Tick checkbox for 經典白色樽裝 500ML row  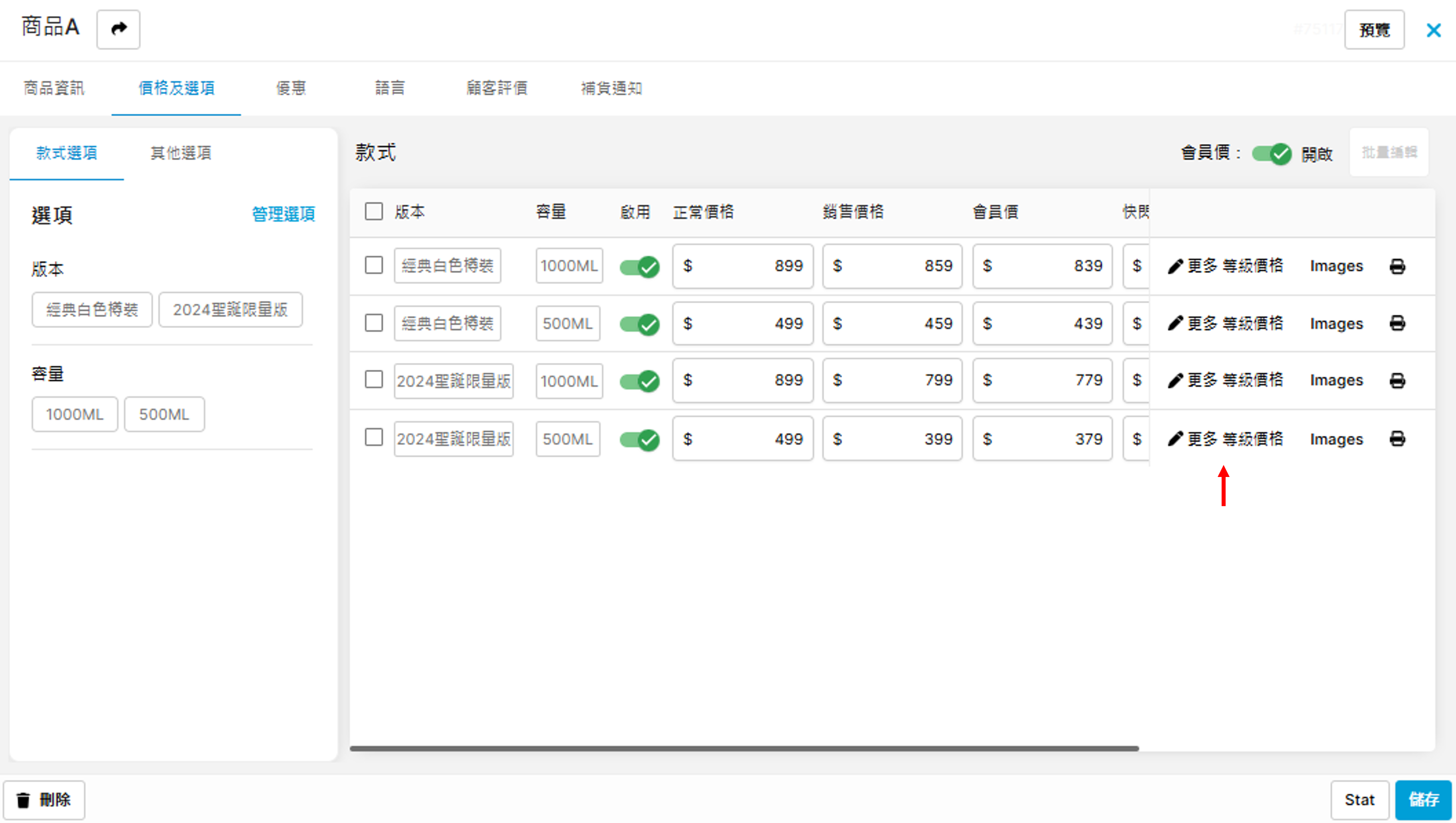coord(374,323)
